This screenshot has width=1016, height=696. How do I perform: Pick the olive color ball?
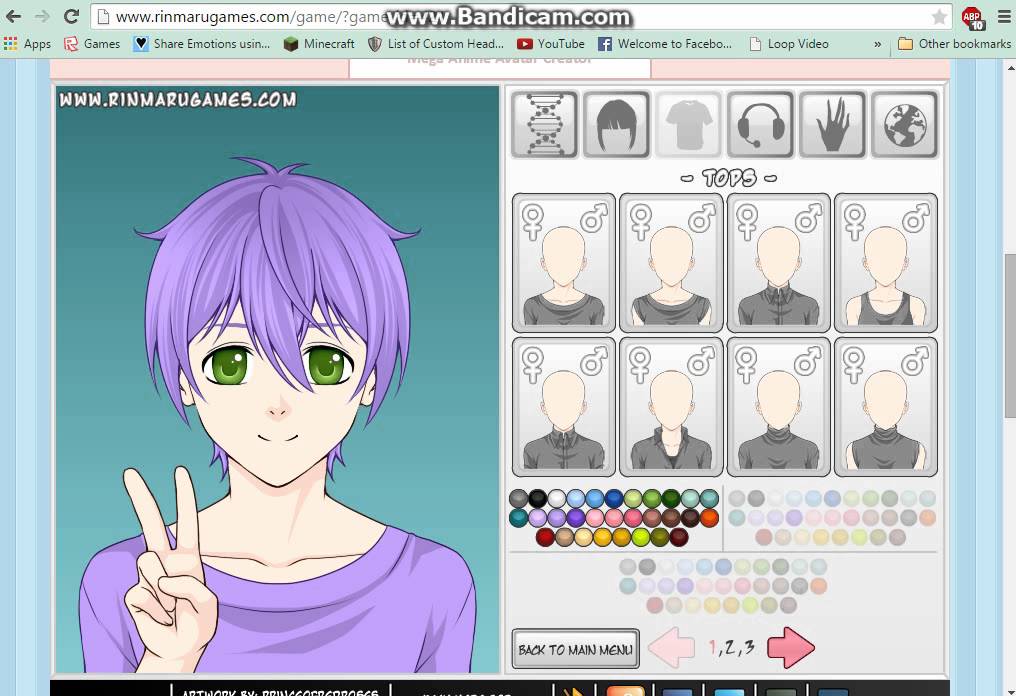click(x=660, y=537)
